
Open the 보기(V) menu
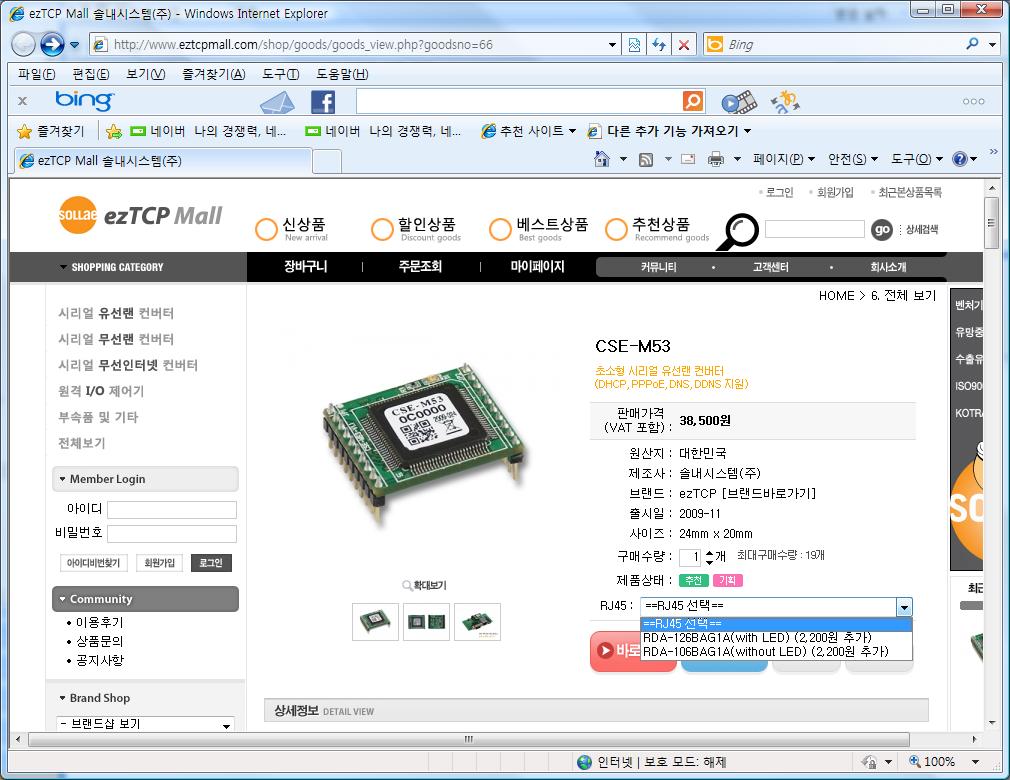146,74
